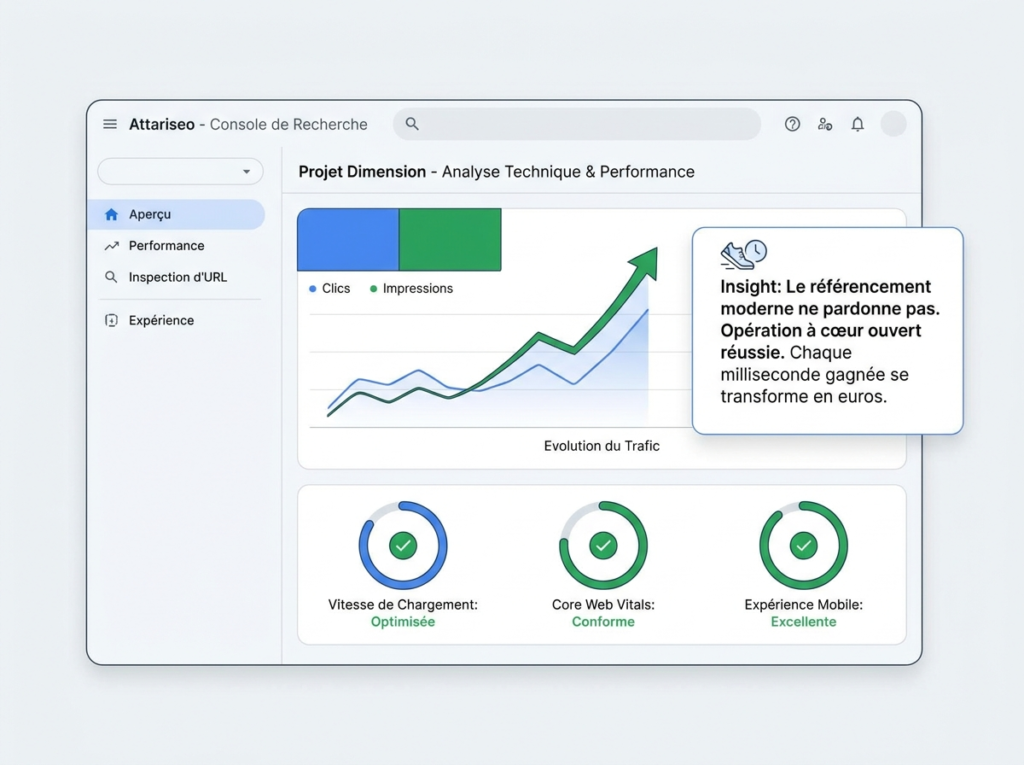Click the Core Web Vitals checkmark gauge

[x=603, y=545]
